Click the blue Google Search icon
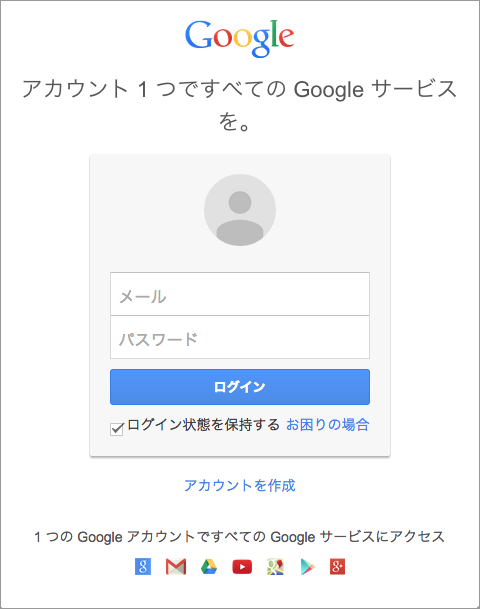Image resolution: width=480 pixels, height=609 pixels. 143,567
